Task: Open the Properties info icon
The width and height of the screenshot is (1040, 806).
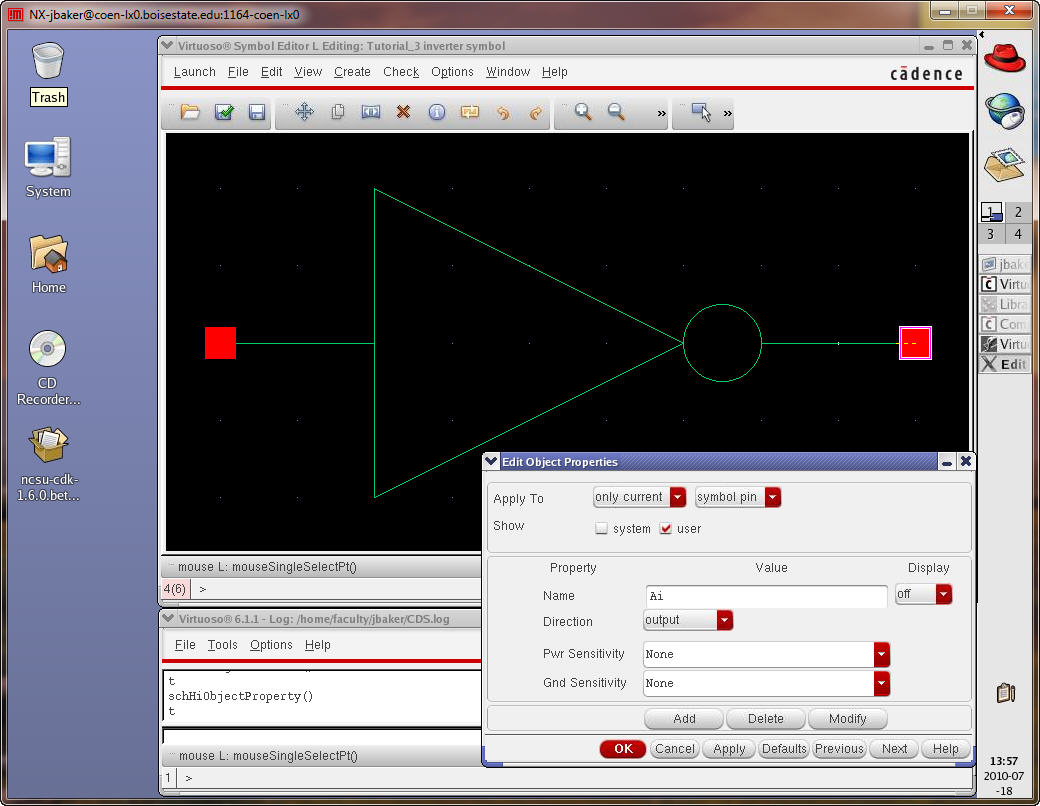Action: [x=436, y=113]
